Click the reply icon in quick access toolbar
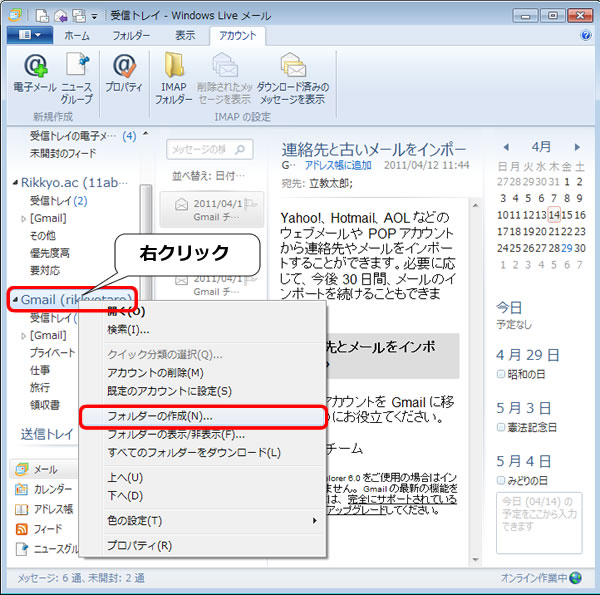600x595 pixels. 61,16
